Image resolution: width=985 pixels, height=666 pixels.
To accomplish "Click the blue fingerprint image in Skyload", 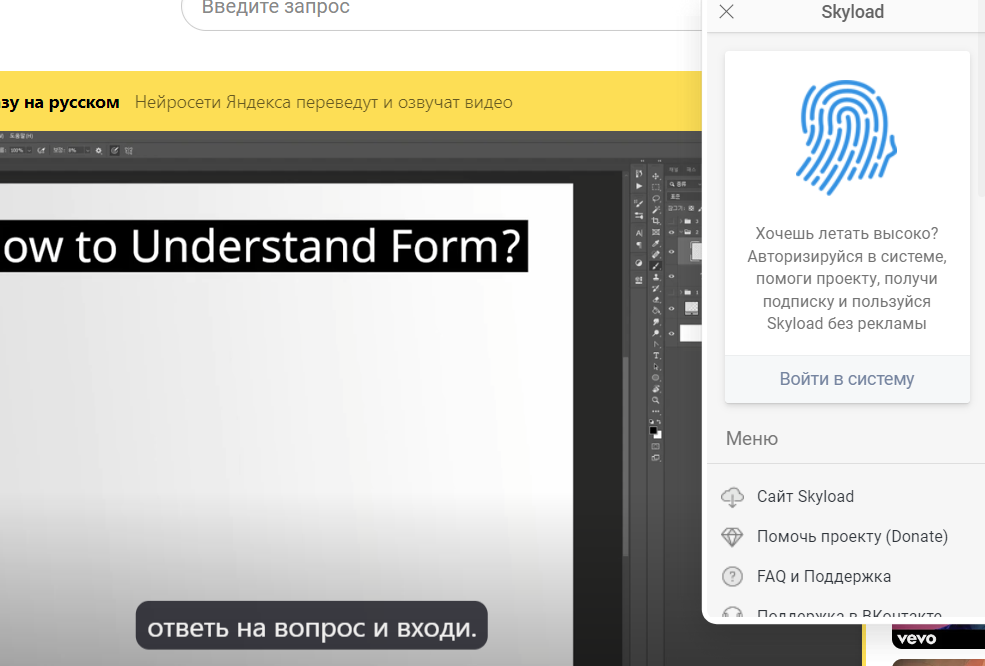I will 846,137.
